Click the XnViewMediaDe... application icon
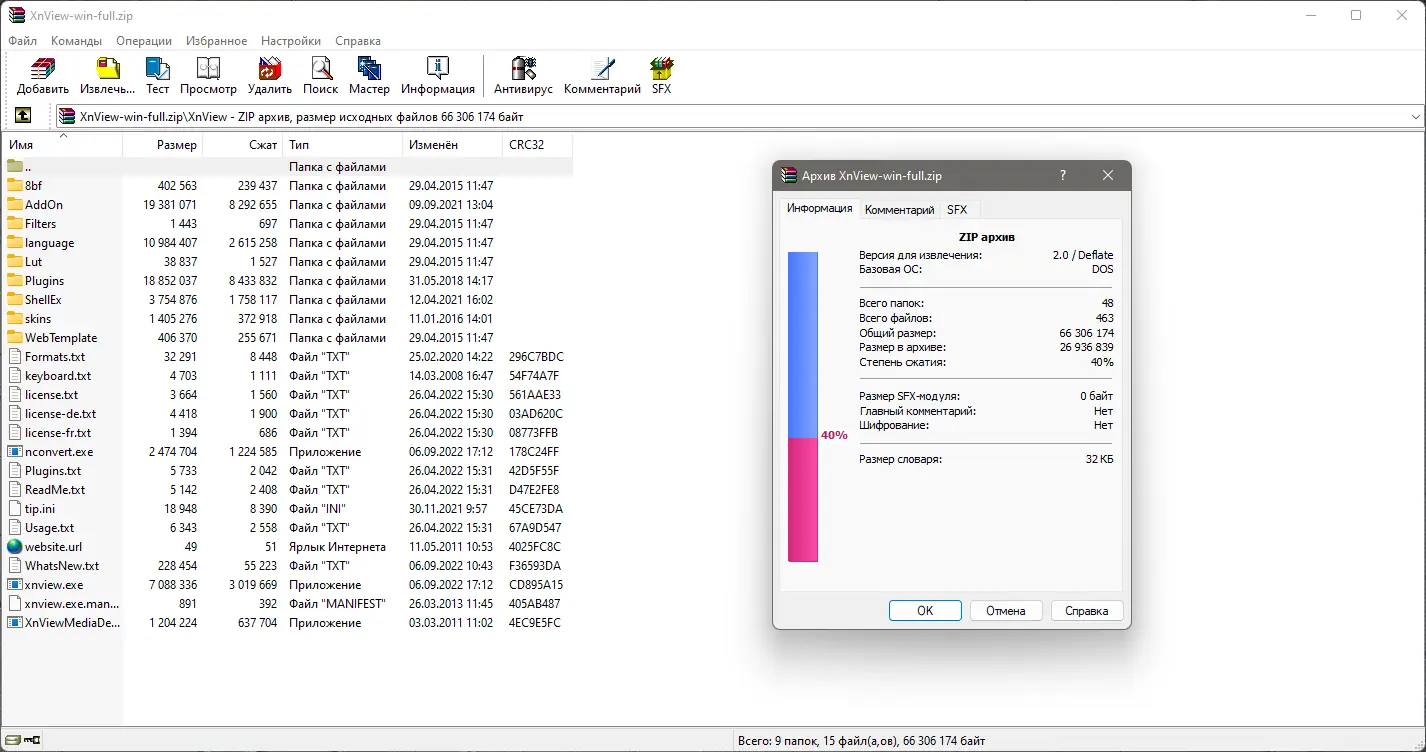1426x752 pixels. pyautogui.click(x=15, y=623)
